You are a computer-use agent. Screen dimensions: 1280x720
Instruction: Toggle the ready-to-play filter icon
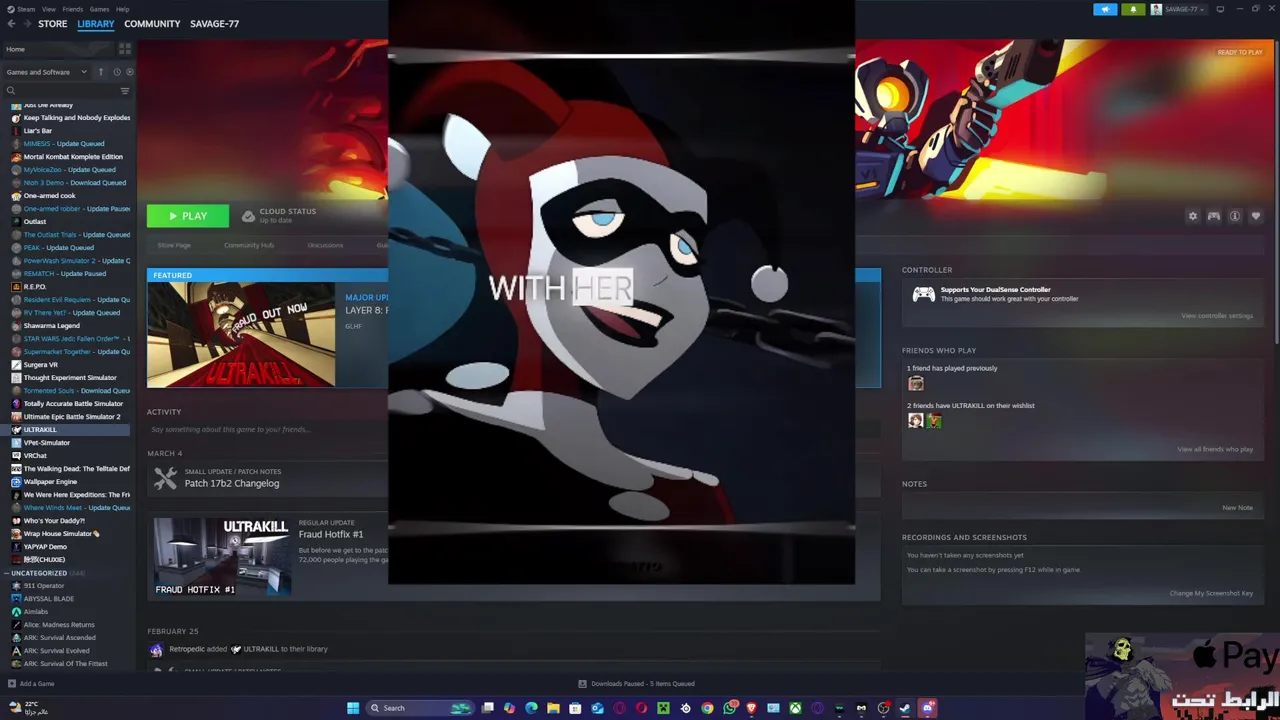[x=129, y=72]
